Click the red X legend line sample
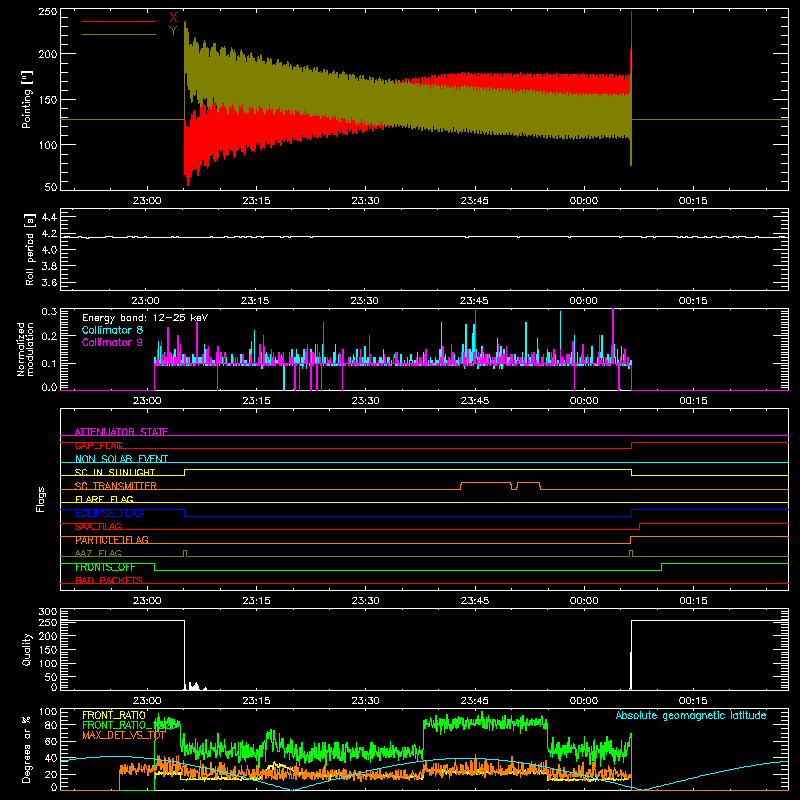Screen dimensions: 800x800 click(x=119, y=21)
